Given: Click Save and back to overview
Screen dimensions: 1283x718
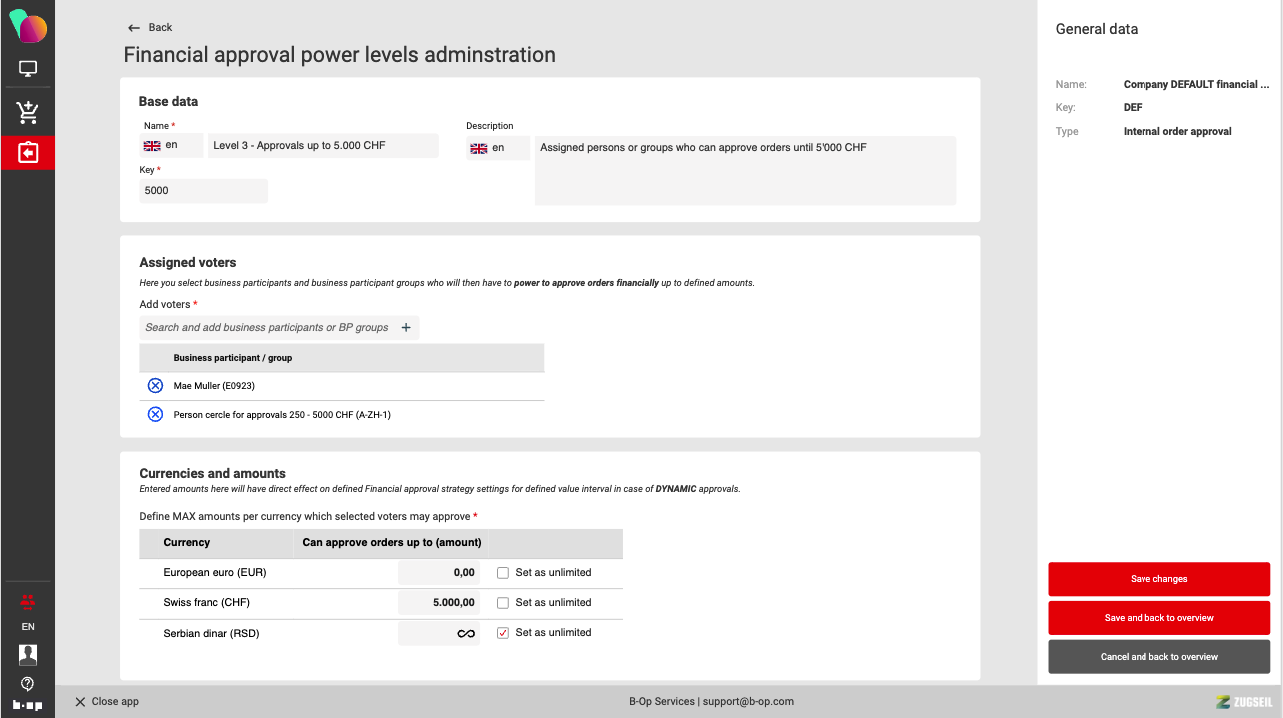Looking at the screenshot, I should [x=1159, y=618].
